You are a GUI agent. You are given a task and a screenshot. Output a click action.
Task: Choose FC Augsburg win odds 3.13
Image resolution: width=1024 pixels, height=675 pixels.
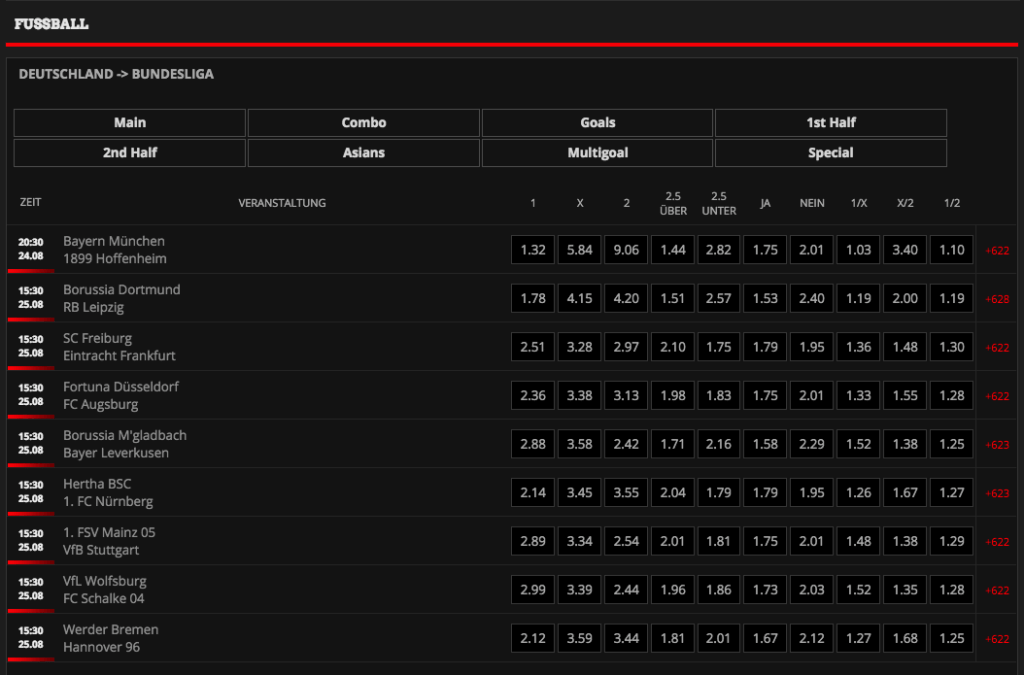[x=626, y=396]
